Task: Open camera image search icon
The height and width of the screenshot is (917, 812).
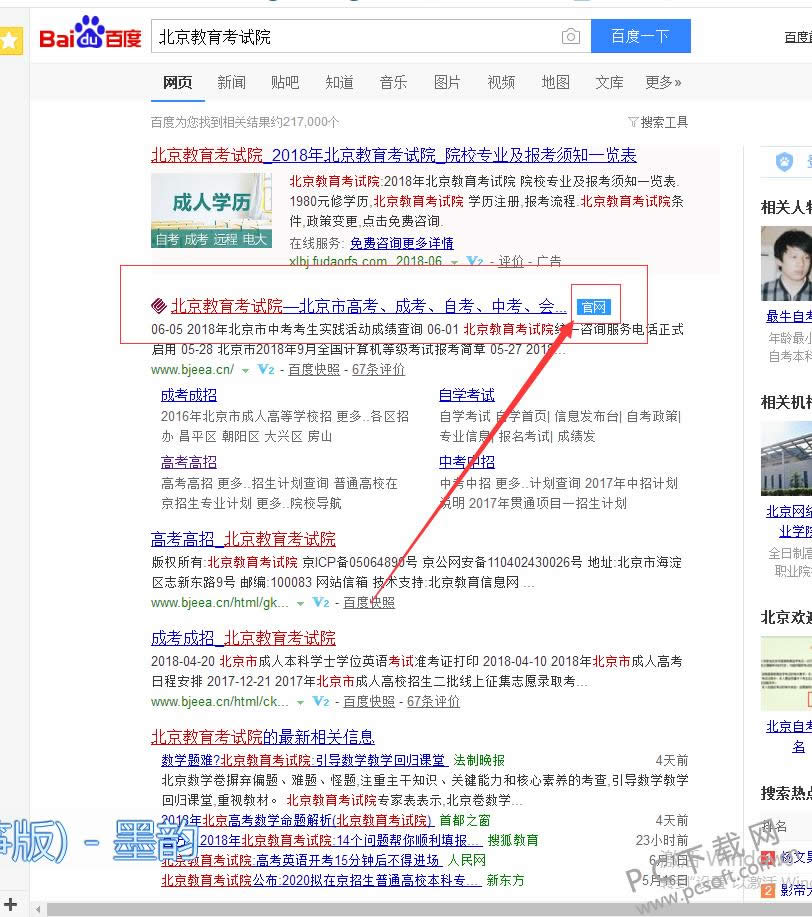Action: pyautogui.click(x=570, y=37)
